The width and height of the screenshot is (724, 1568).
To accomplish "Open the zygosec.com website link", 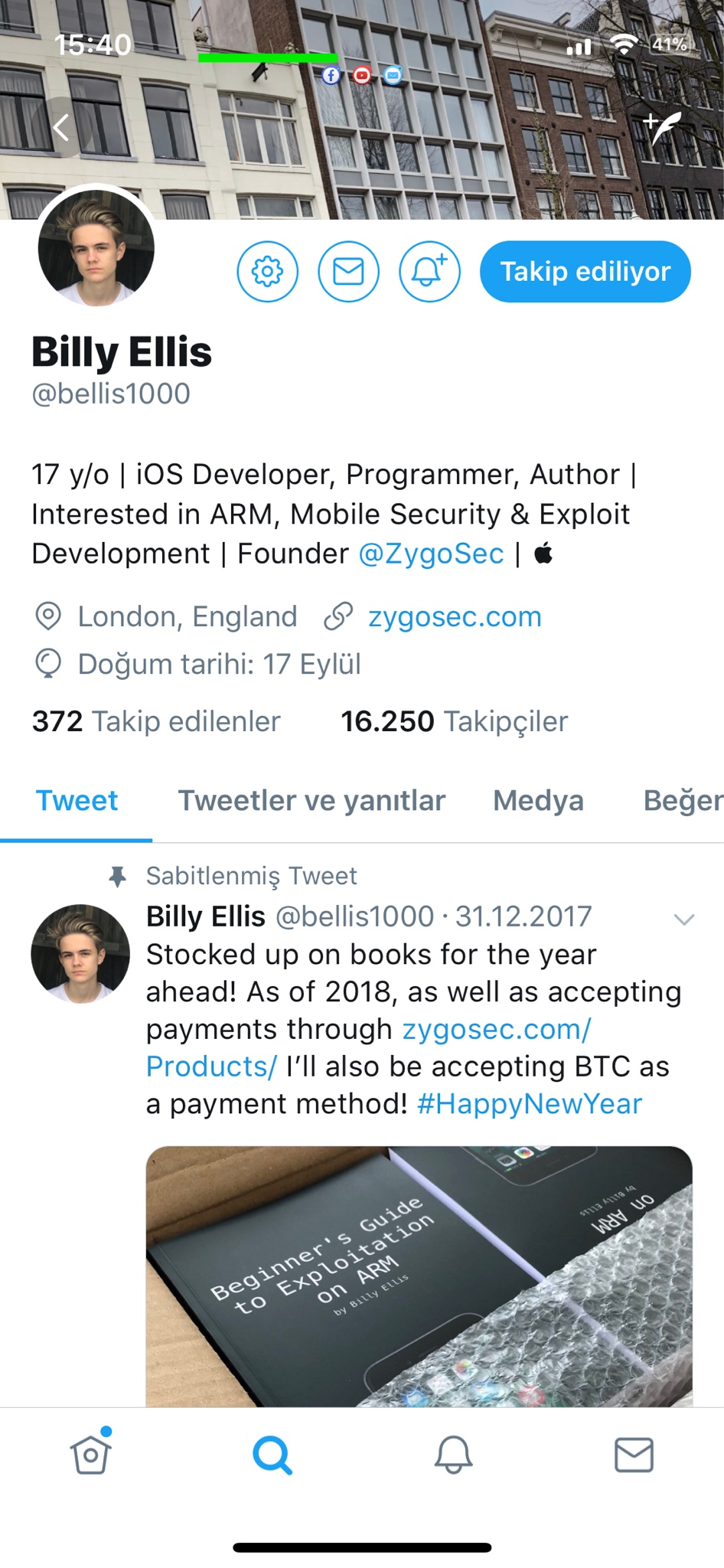I will (455, 616).
